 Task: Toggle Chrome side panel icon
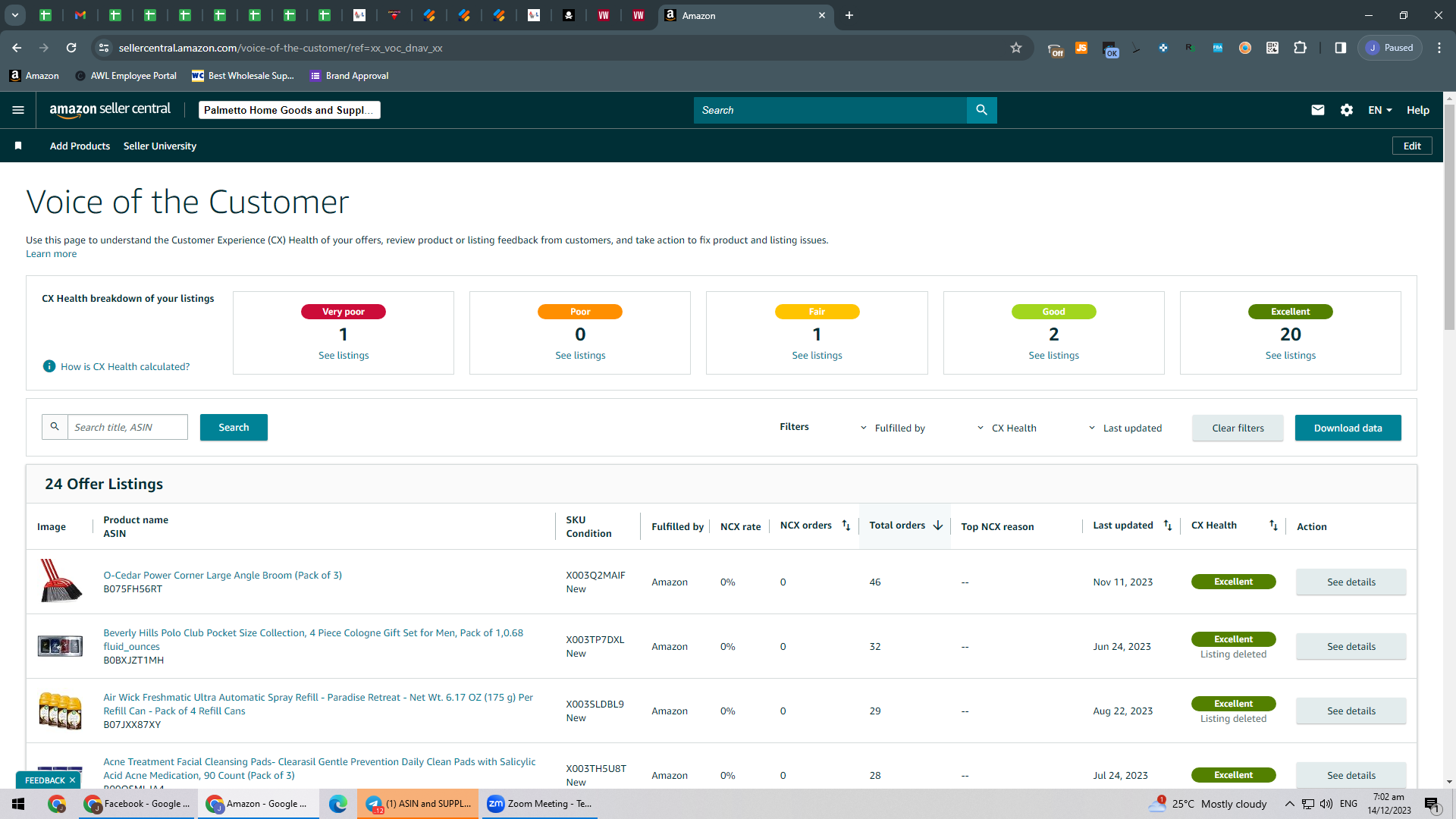(1341, 48)
